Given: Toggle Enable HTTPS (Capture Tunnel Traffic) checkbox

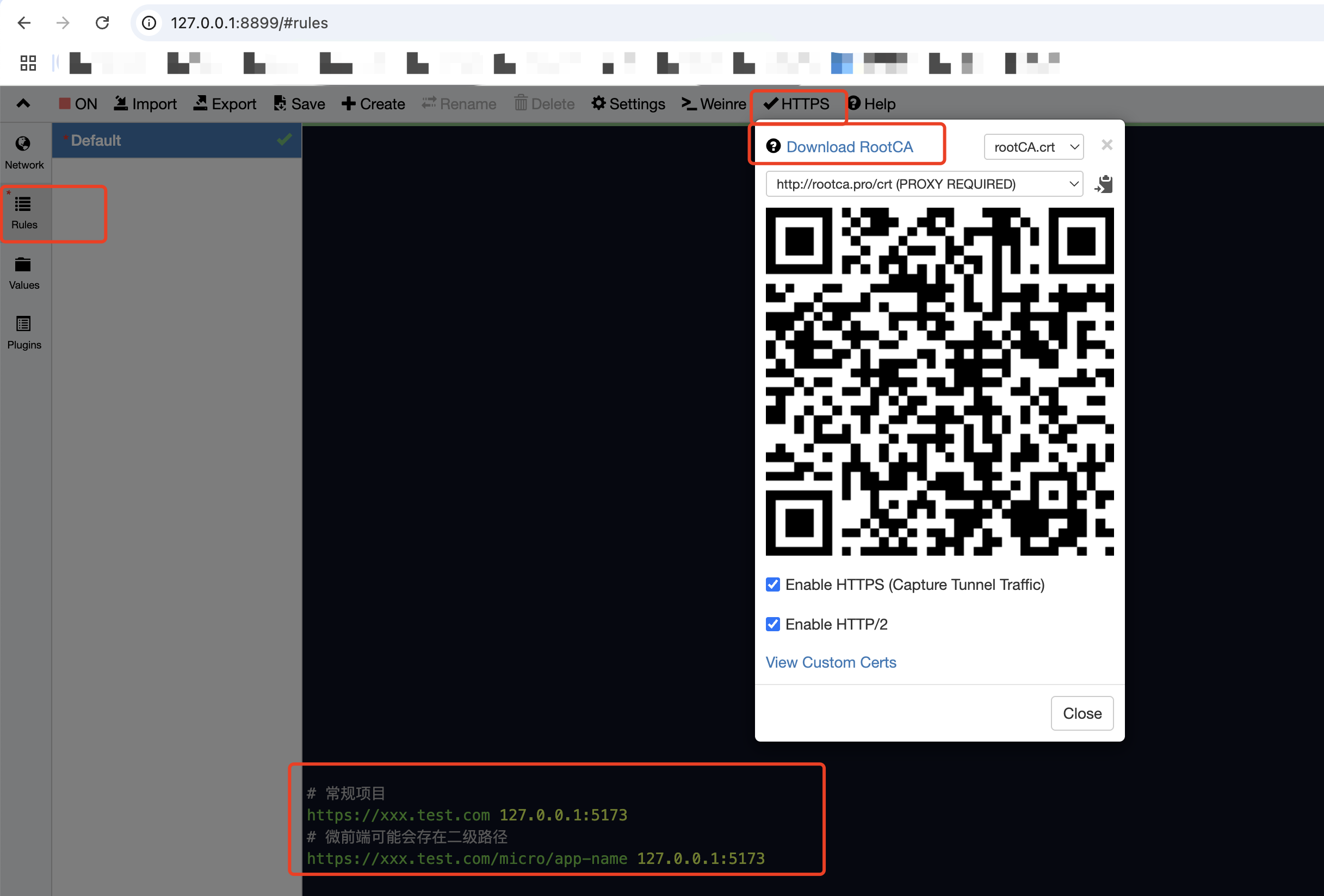Looking at the screenshot, I should pos(772,584).
